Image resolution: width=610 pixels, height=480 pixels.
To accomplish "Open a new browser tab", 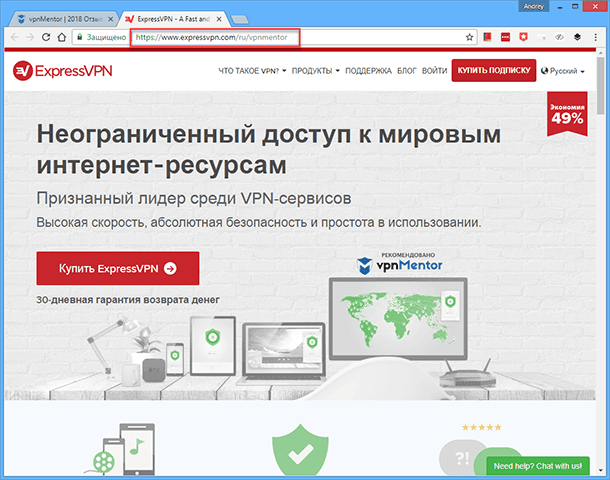I will (239, 19).
